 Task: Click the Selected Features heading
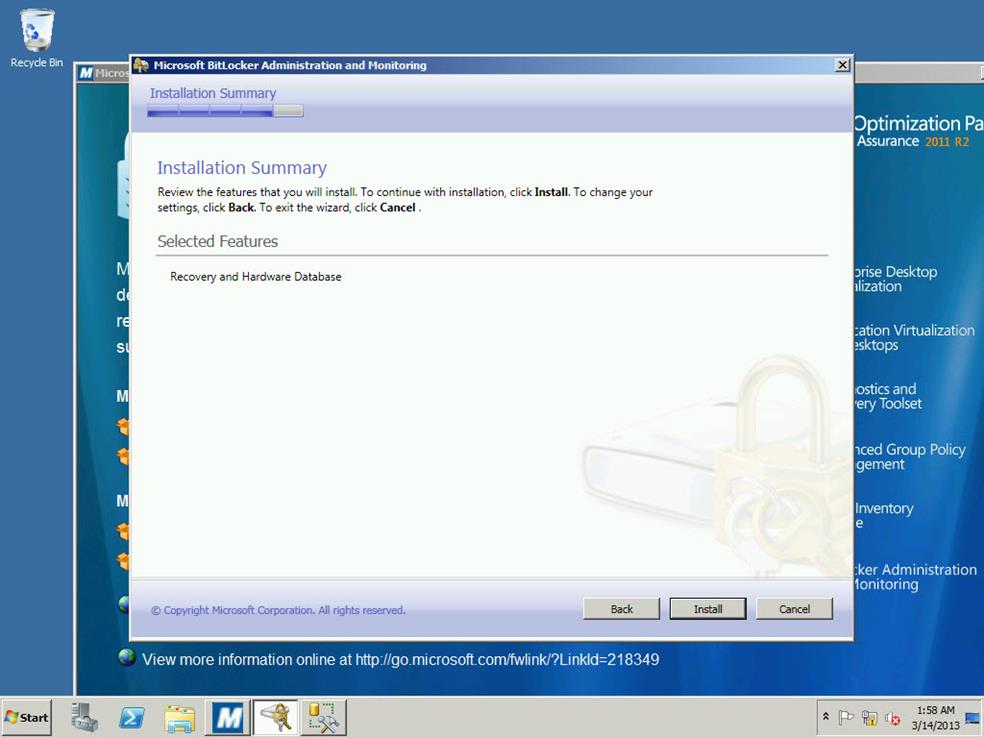coord(218,242)
